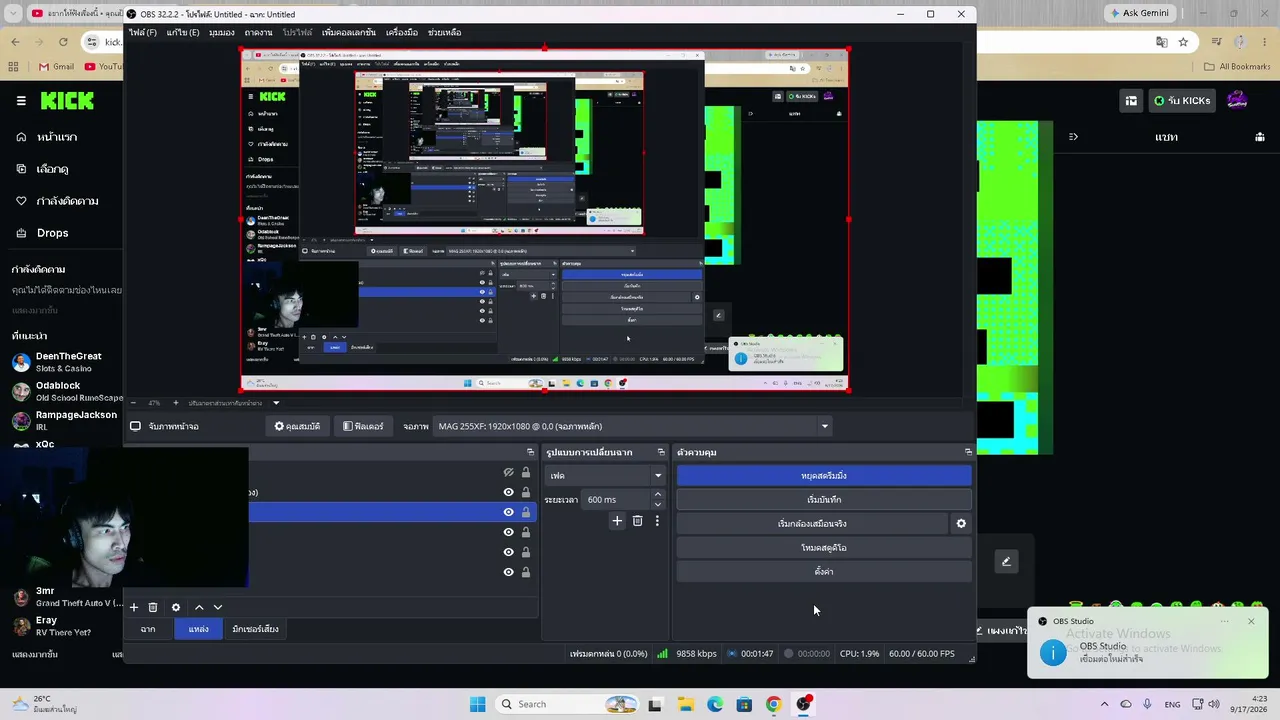Toggle eye icon on fifth source row
1280x720 pixels.
(508, 552)
